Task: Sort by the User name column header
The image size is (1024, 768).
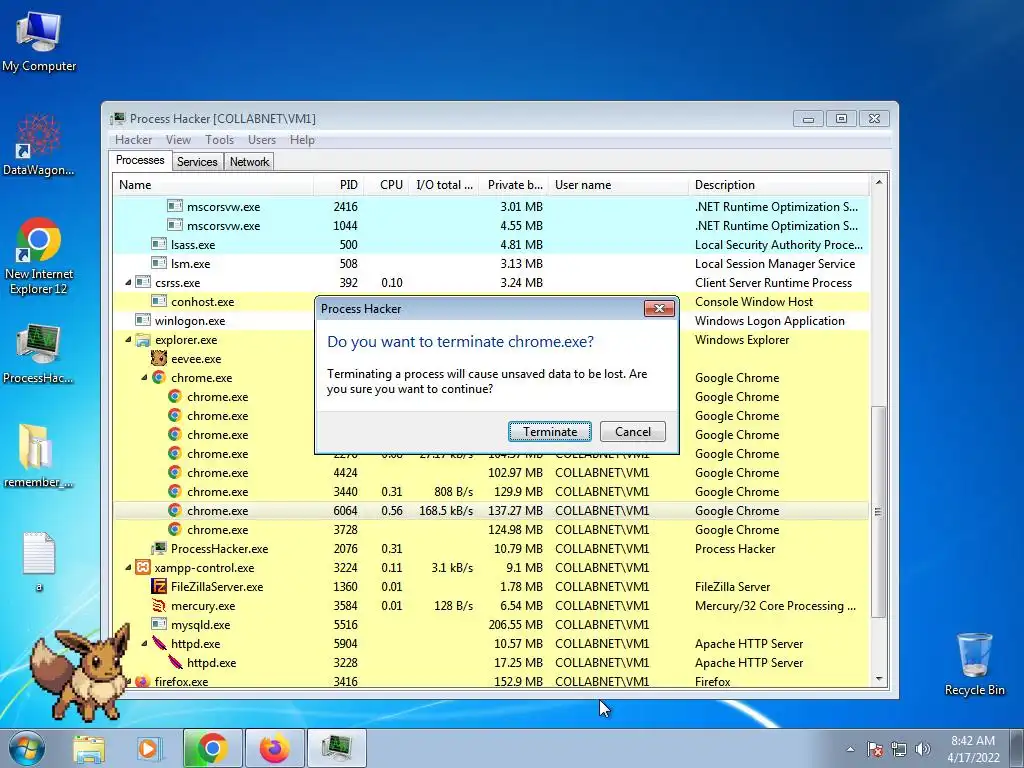Action: (x=618, y=185)
